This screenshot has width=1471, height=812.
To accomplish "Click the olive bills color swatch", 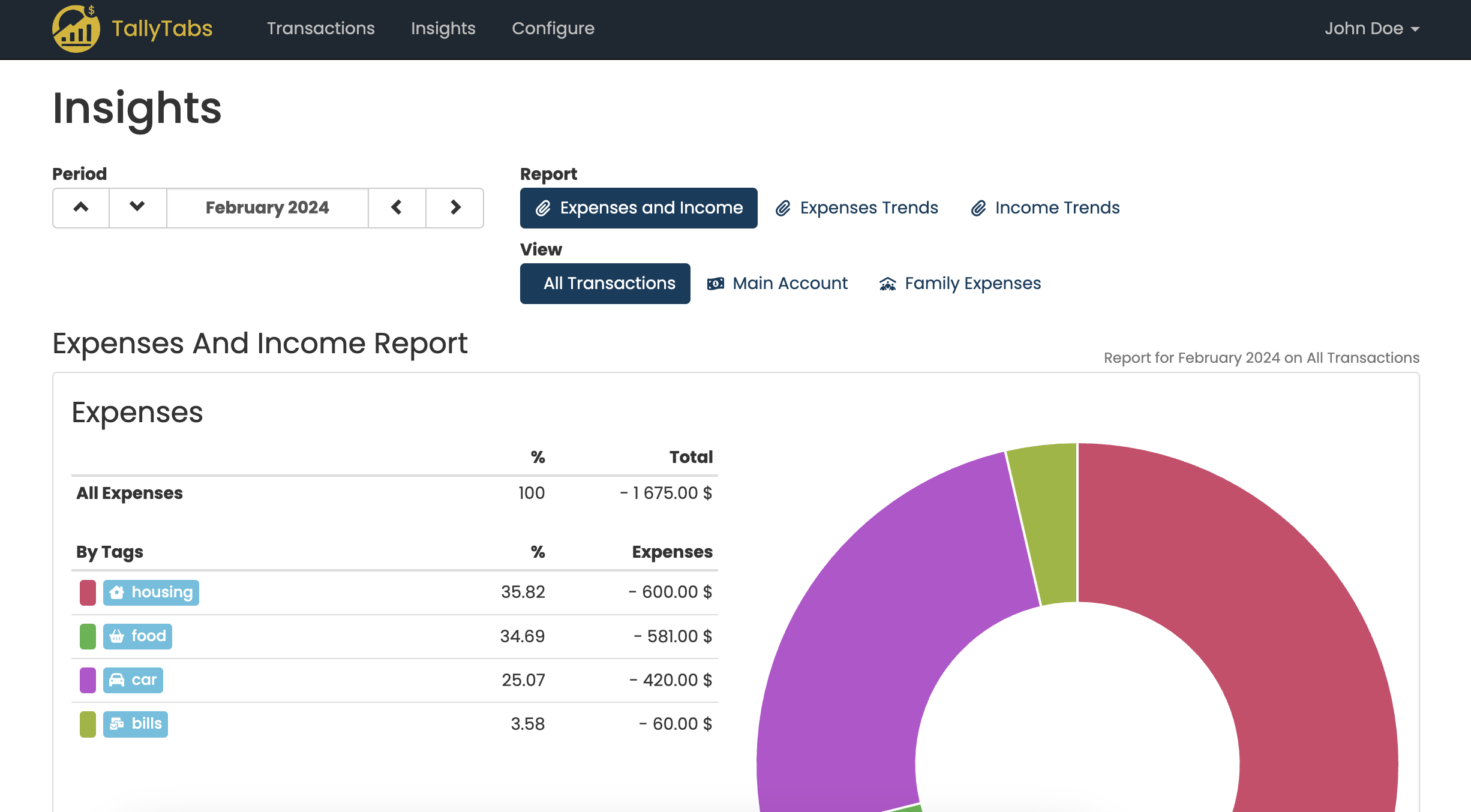I will coord(88,724).
